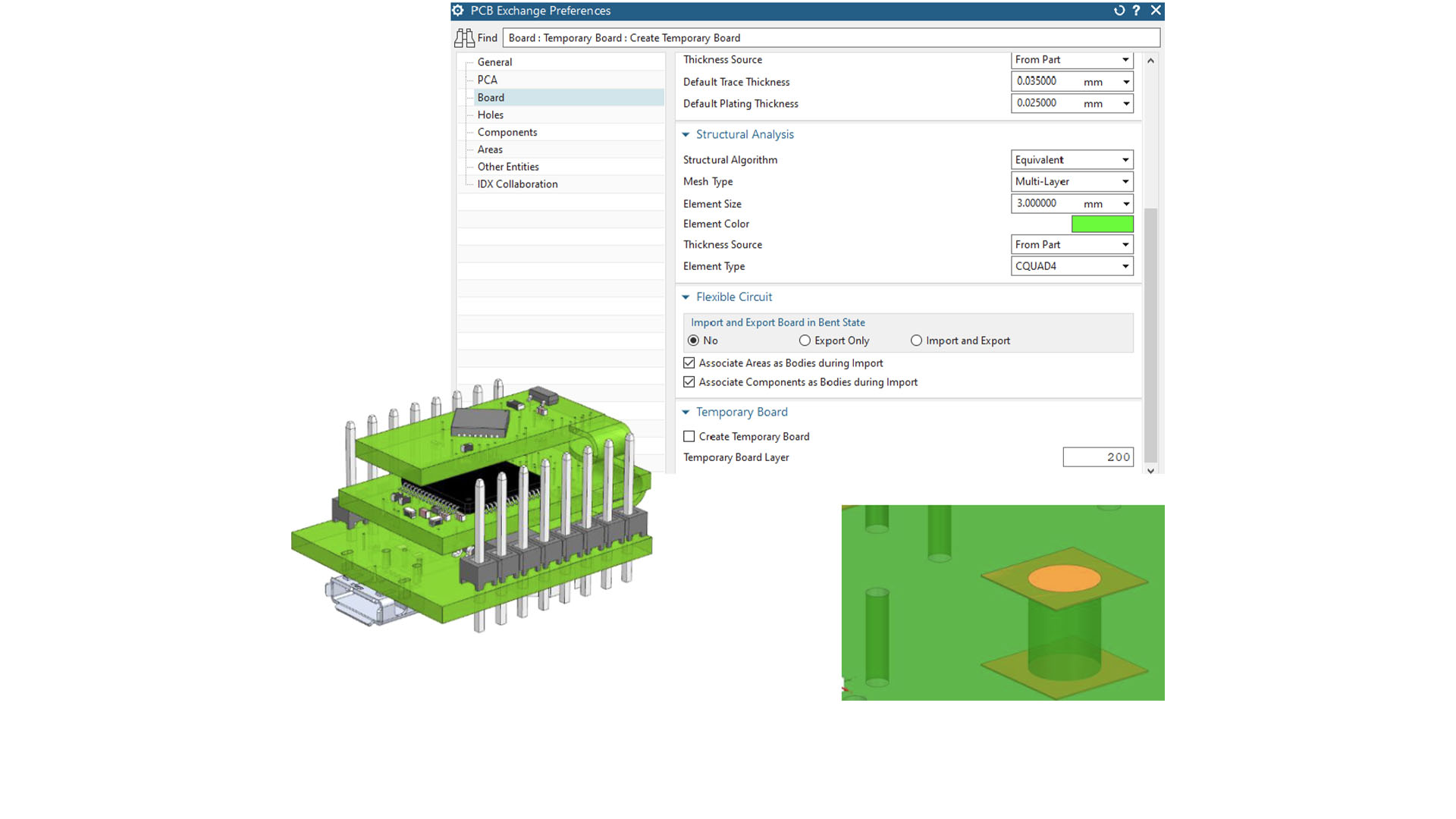Collapse the Flexible Circuit section
This screenshot has height=819, width=1456.
click(x=686, y=297)
